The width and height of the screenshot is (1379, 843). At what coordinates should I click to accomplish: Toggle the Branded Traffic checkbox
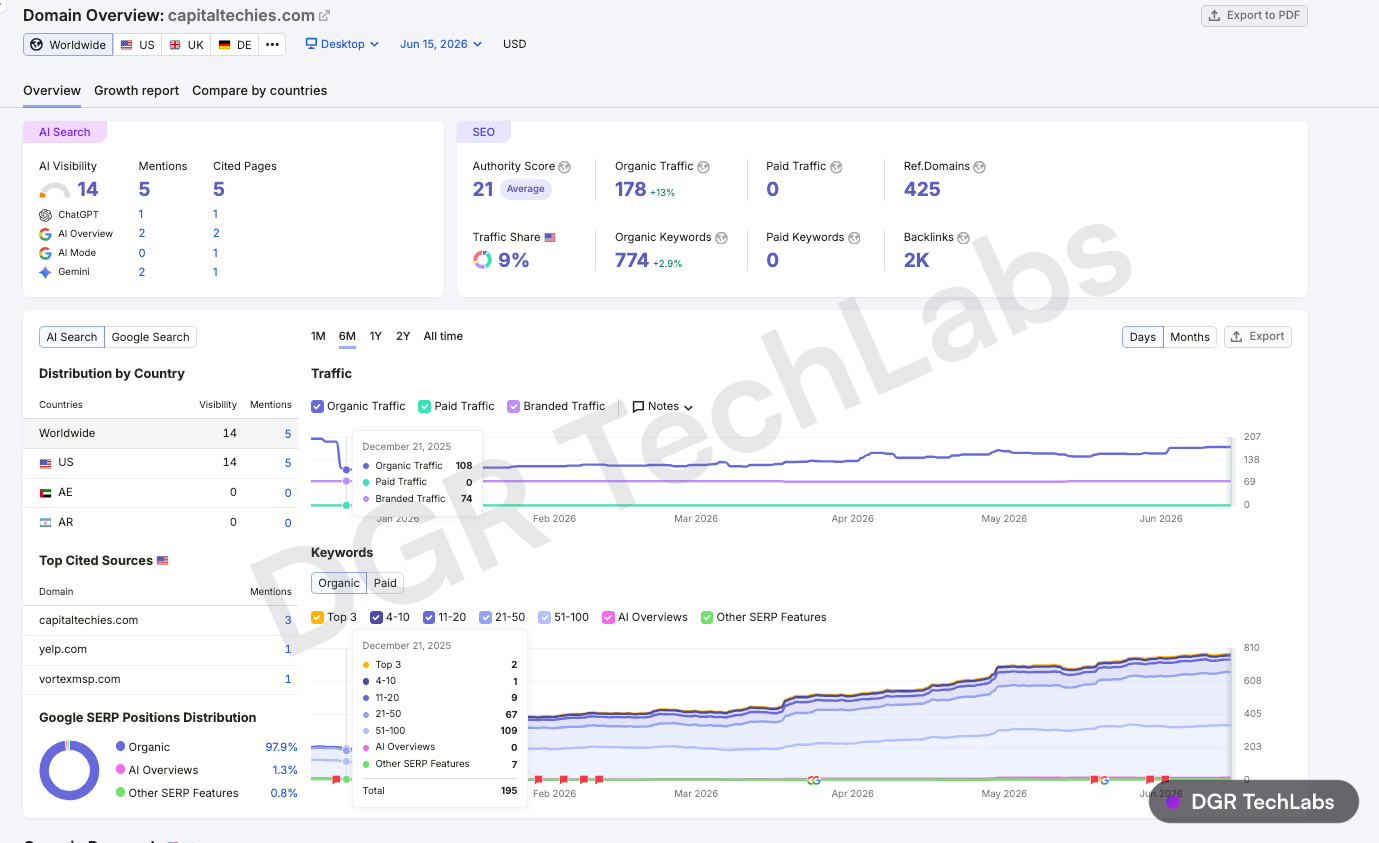click(x=514, y=406)
